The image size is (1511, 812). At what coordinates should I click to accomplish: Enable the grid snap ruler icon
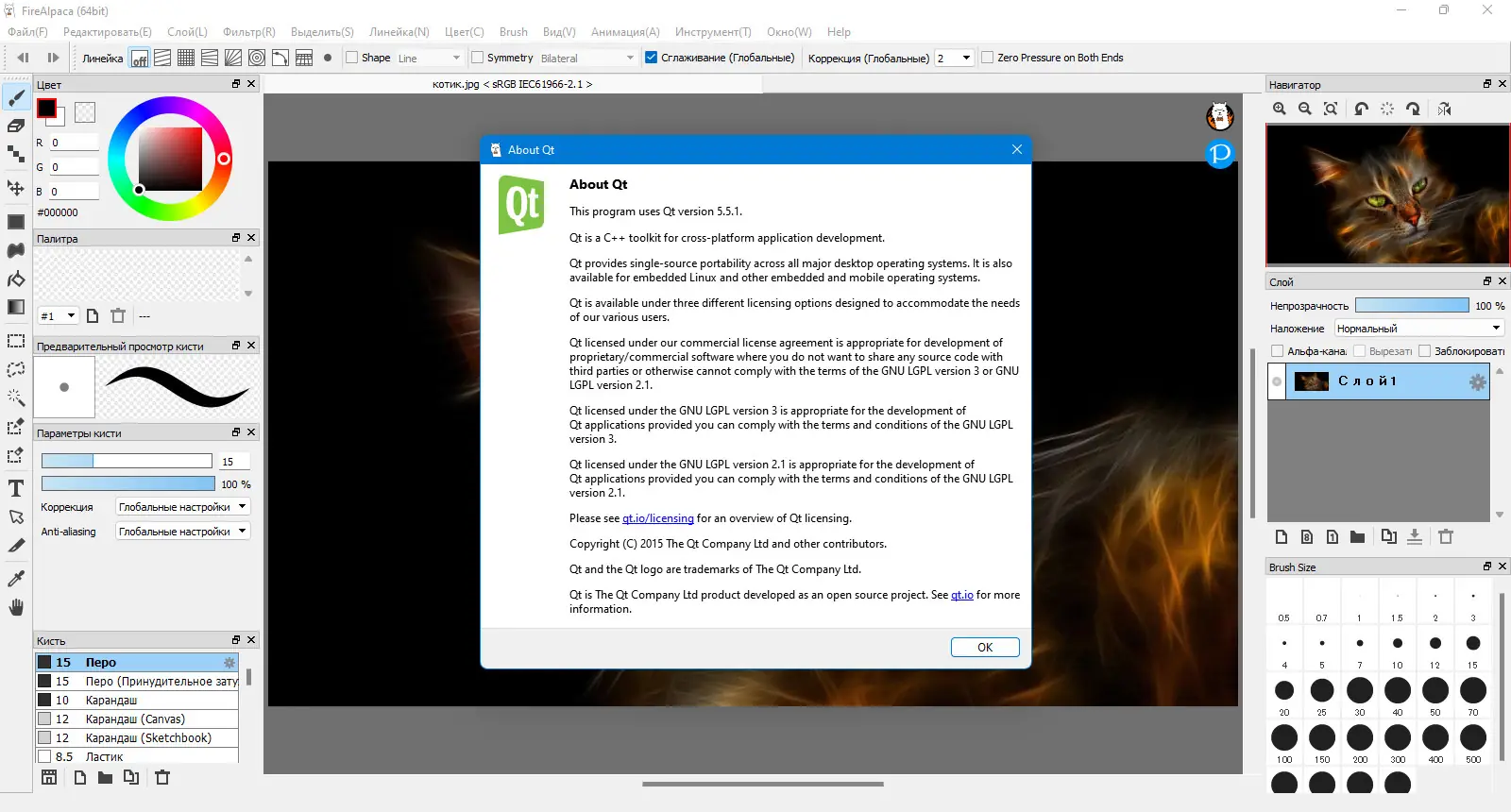tap(186, 58)
